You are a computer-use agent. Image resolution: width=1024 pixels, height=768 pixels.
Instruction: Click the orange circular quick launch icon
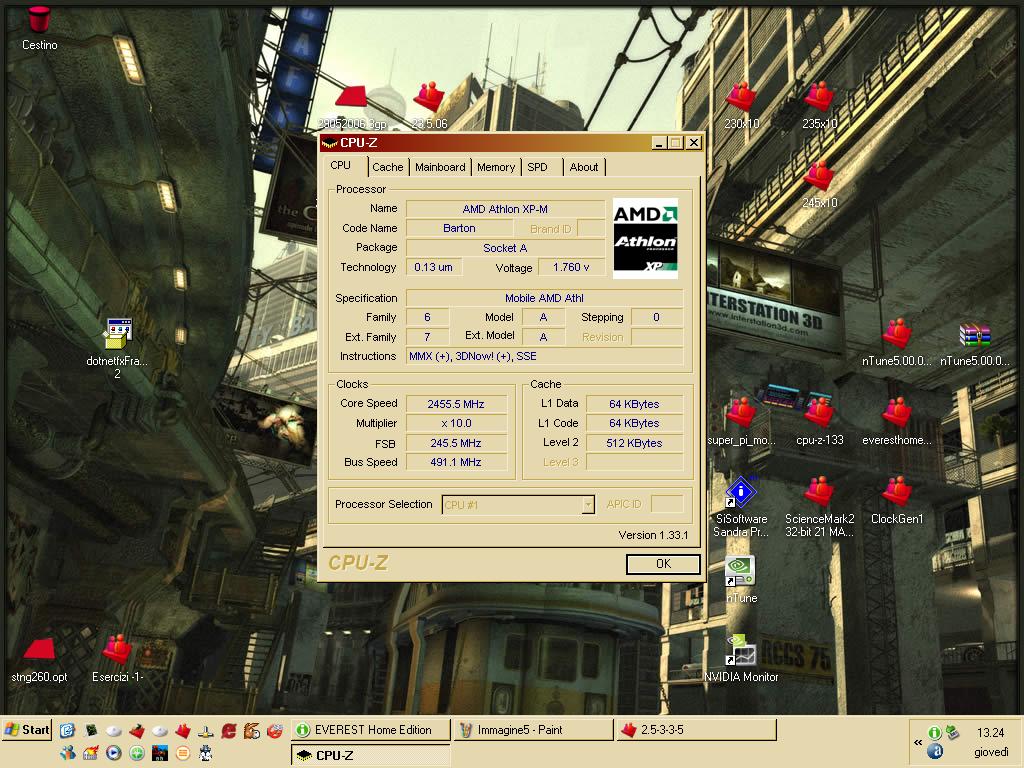[x=183, y=753]
